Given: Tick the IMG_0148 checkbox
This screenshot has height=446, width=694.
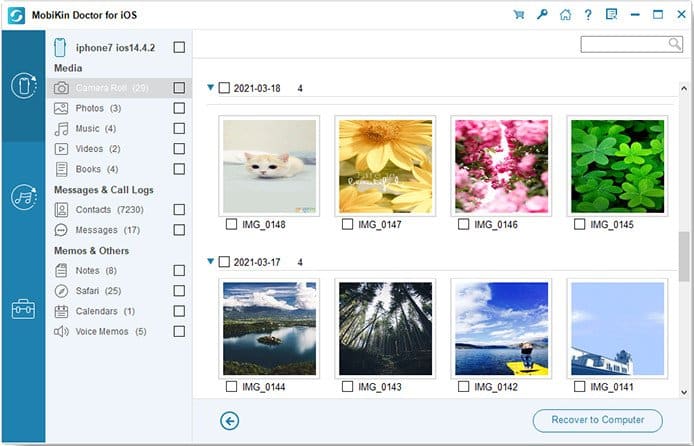Looking at the screenshot, I should (231, 224).
